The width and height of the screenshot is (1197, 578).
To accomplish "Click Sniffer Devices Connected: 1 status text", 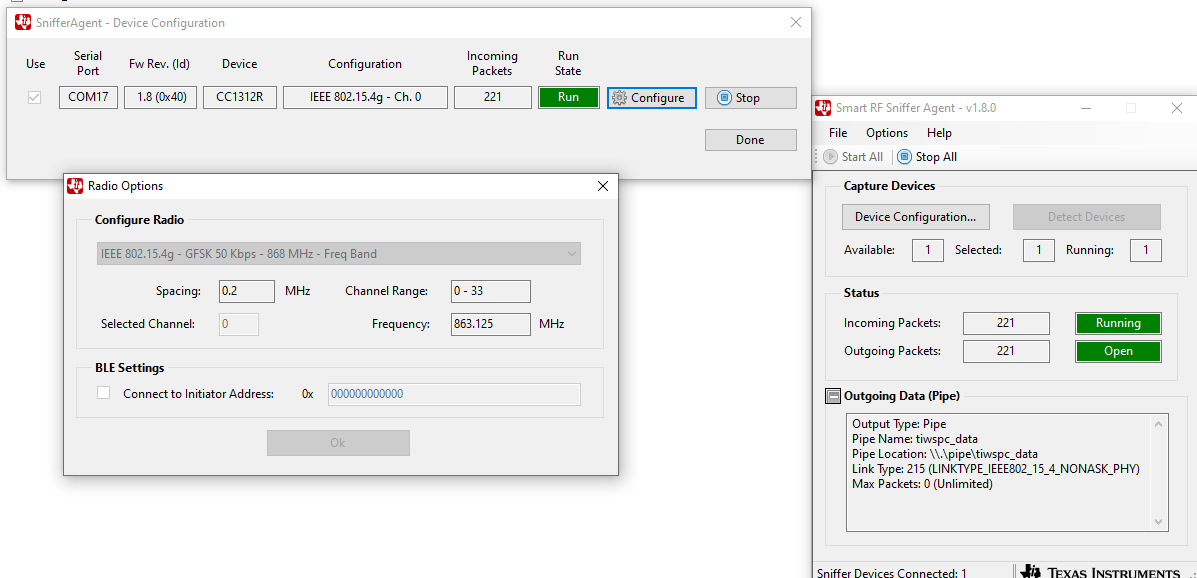I will click(x=892, y=573).
